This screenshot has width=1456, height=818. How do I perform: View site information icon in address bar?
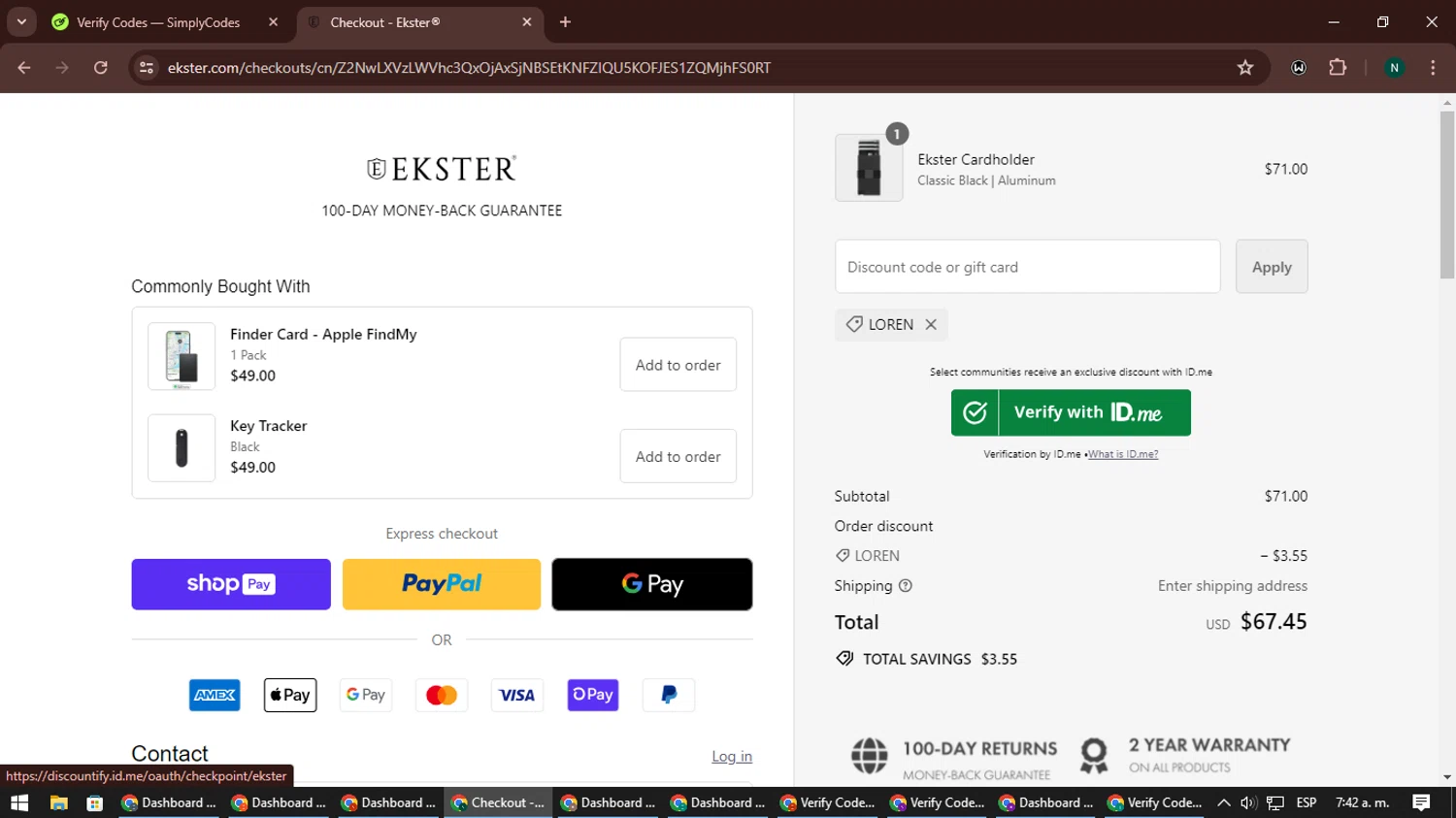pyautogui.click(x=147, y=68)
